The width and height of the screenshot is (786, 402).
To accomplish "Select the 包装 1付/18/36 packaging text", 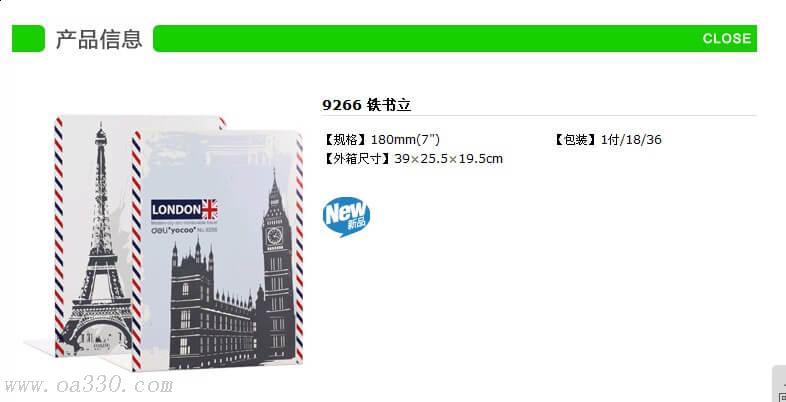I will (x=607, y=139).
